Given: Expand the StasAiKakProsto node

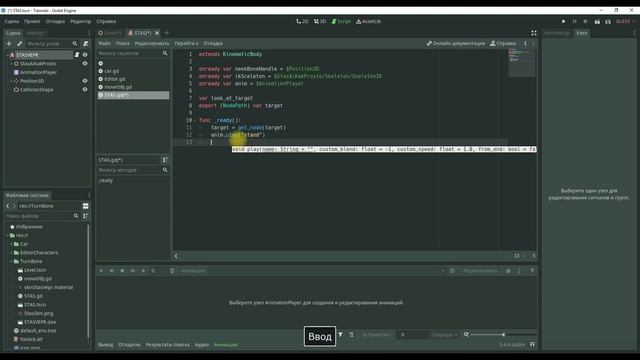Looking at the screenshot, I should [x=11, y=64].
